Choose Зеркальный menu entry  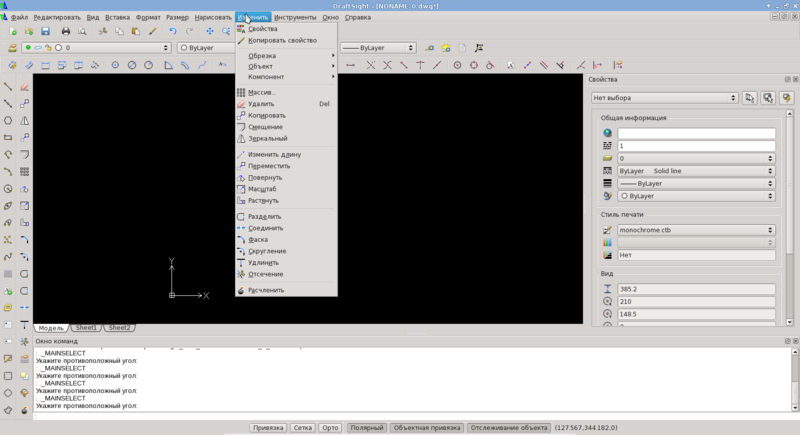[286, 139]
